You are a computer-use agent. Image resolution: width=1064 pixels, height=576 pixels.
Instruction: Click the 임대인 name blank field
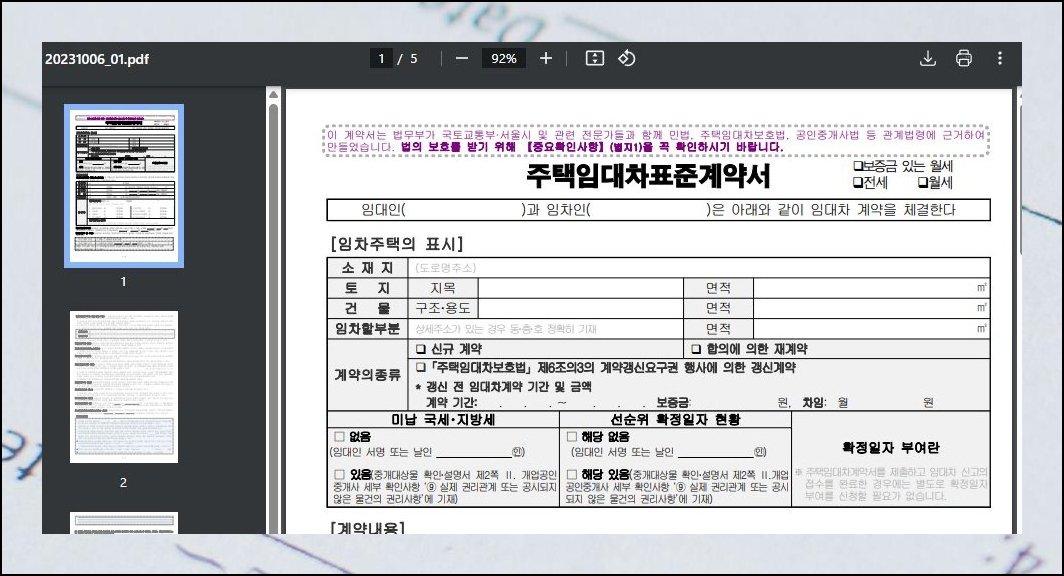tap(463, 210)
